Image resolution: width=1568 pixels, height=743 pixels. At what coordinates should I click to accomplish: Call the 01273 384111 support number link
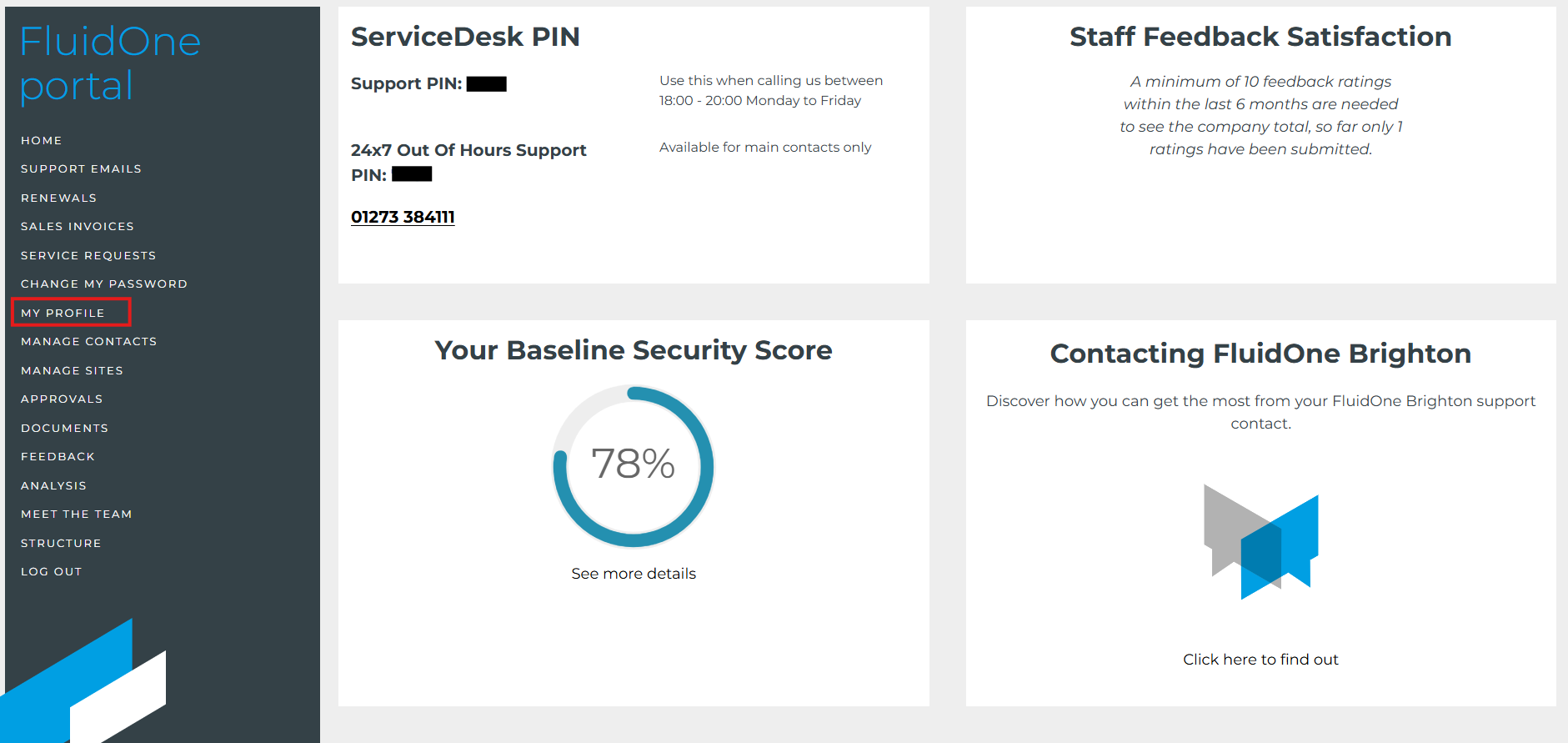[403, 217]
